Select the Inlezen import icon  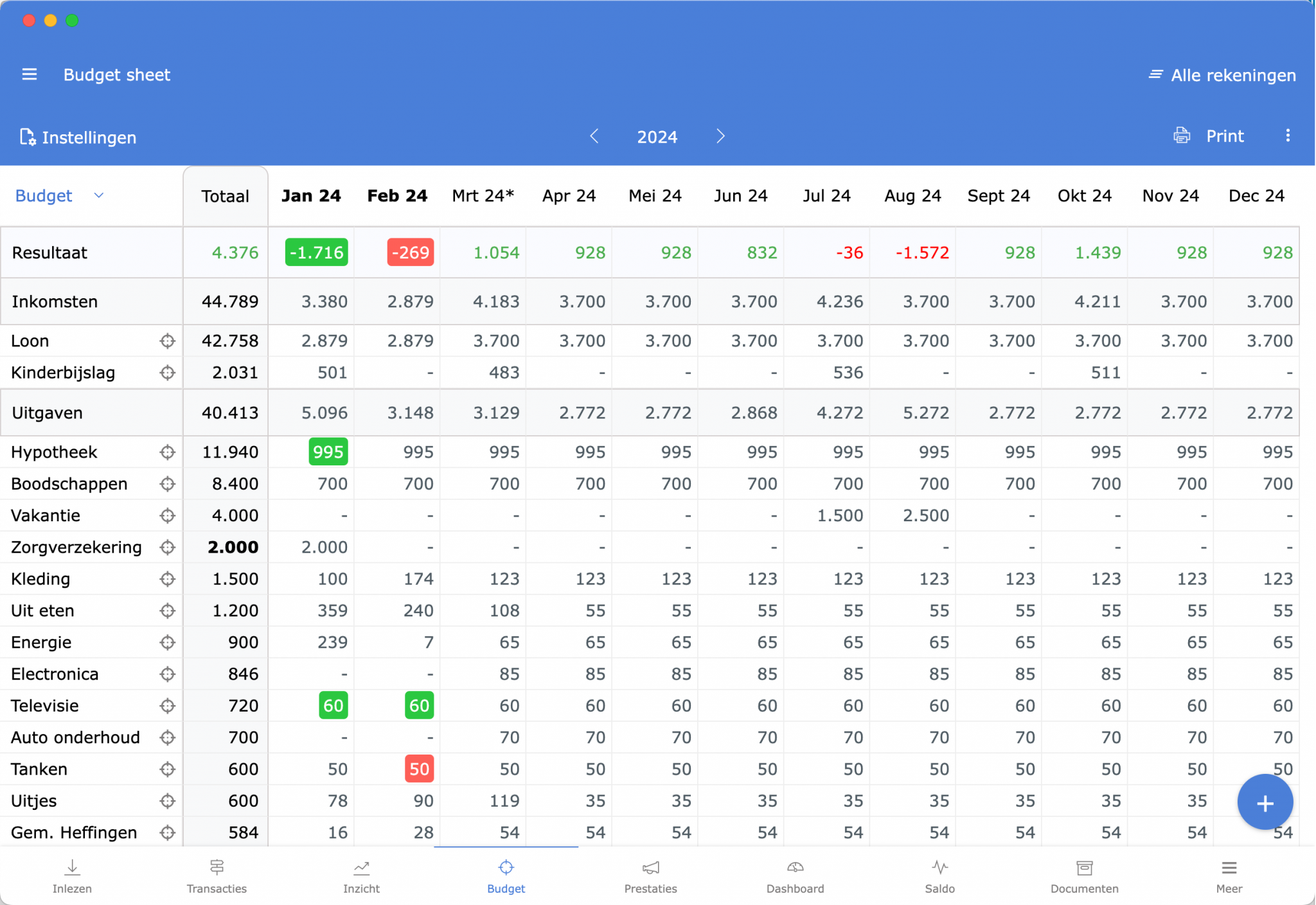tap(72, 867)
